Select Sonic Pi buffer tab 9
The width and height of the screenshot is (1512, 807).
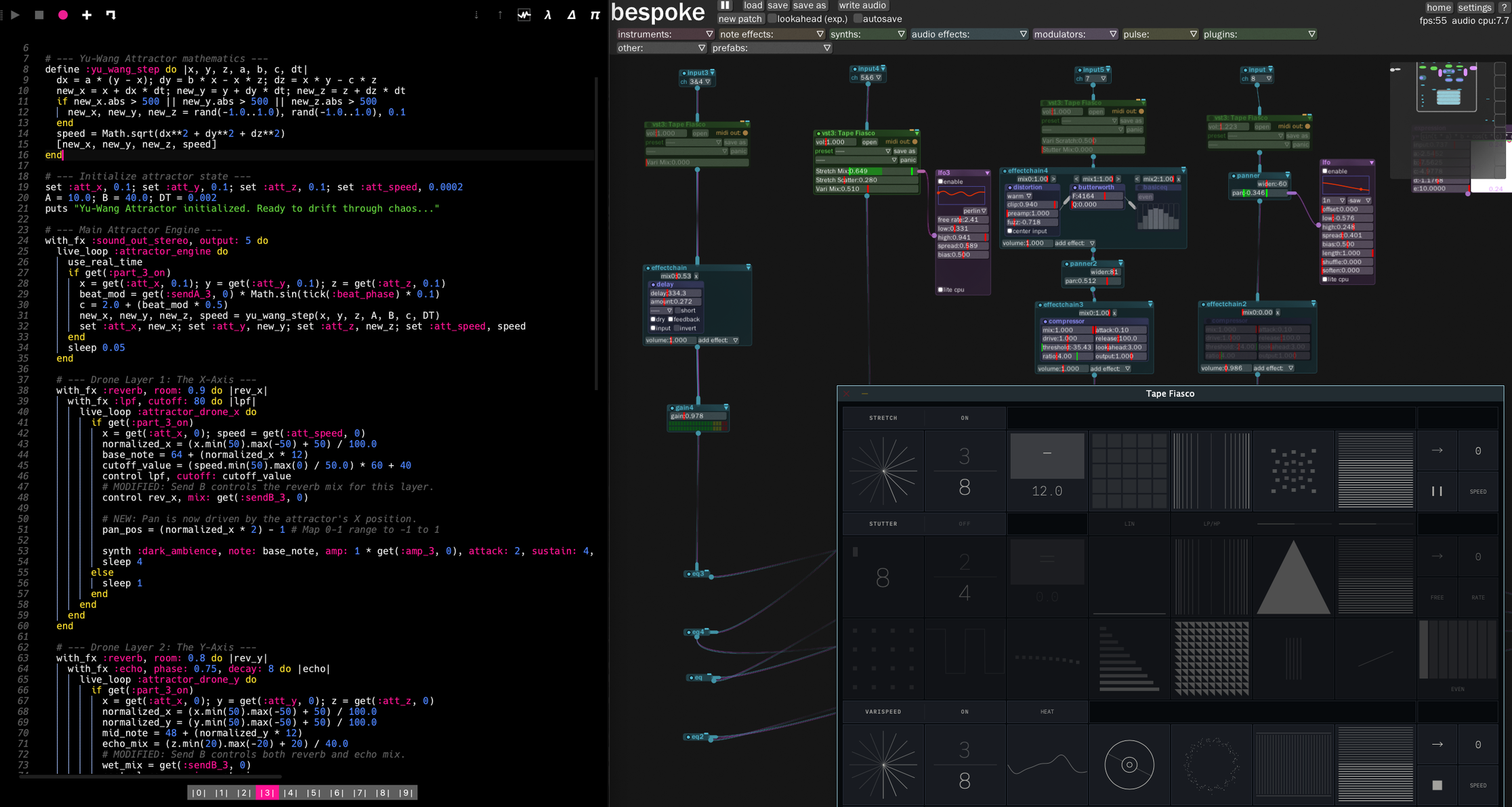click(406, 793)
